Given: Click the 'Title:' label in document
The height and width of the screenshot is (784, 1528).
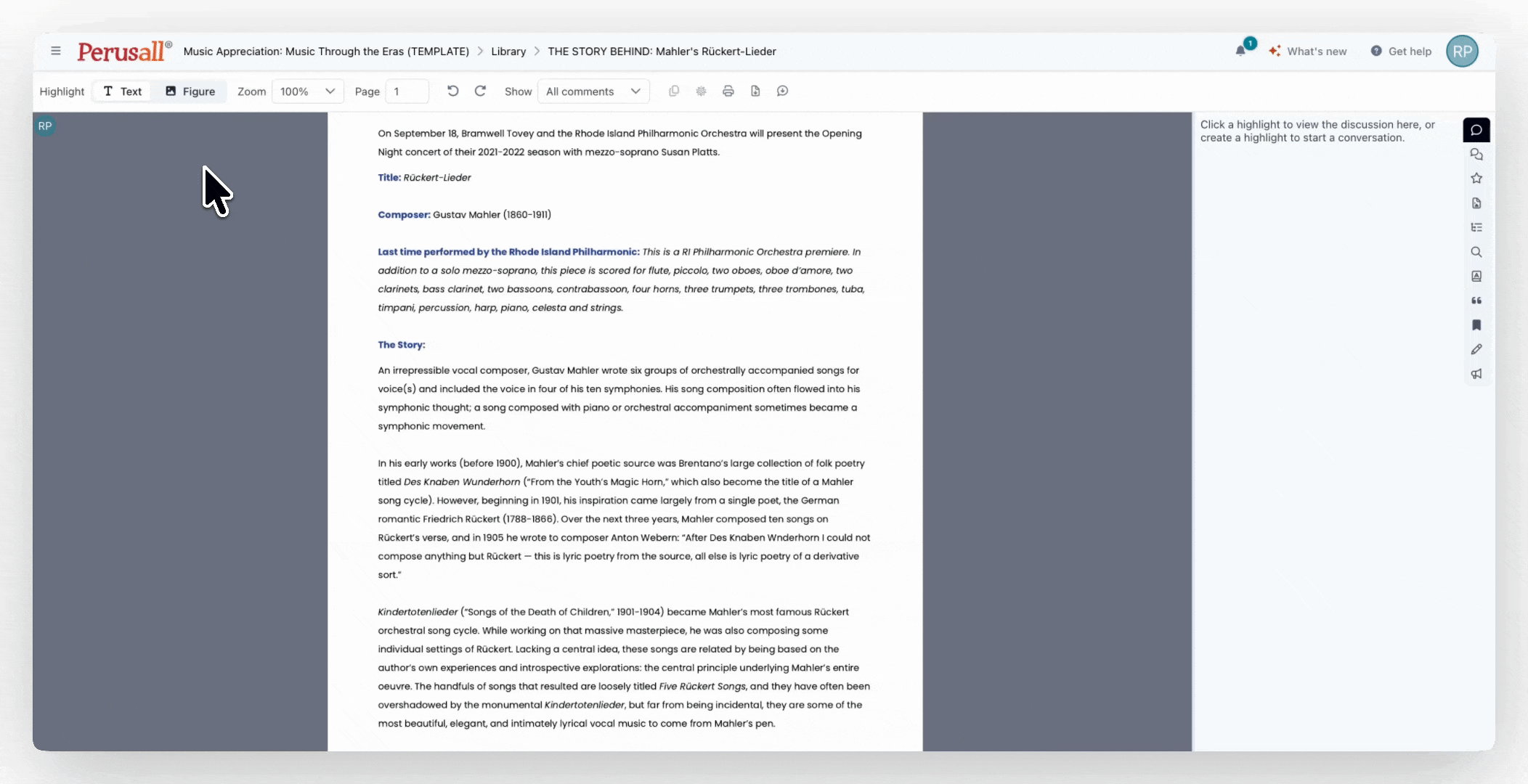Looking at the screenshot, I should point(389,177).
